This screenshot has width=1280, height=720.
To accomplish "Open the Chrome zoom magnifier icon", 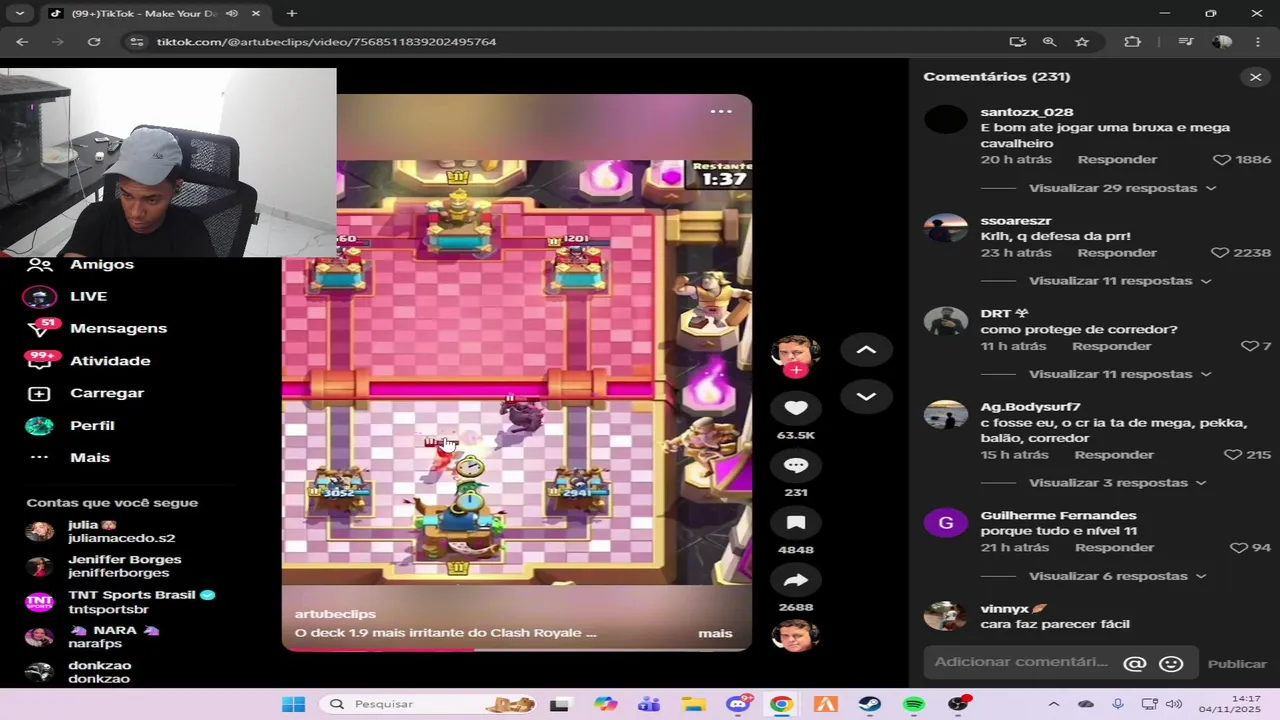I will coord(1049,42).
